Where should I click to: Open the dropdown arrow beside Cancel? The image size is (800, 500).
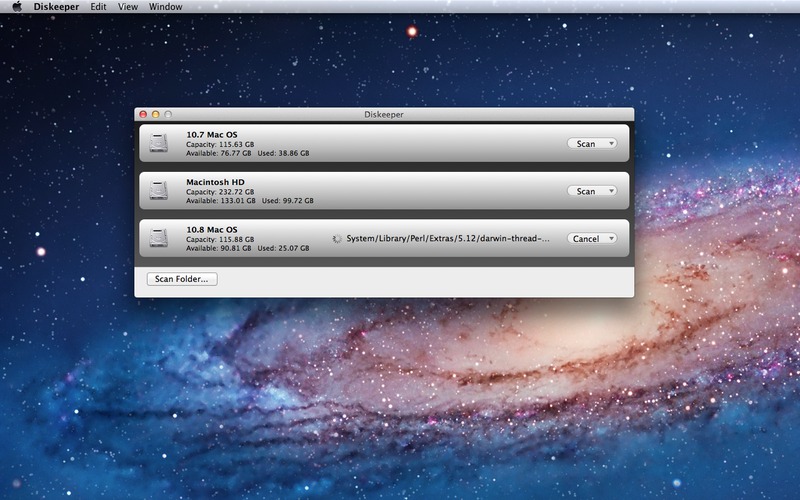tap(609, 239)
